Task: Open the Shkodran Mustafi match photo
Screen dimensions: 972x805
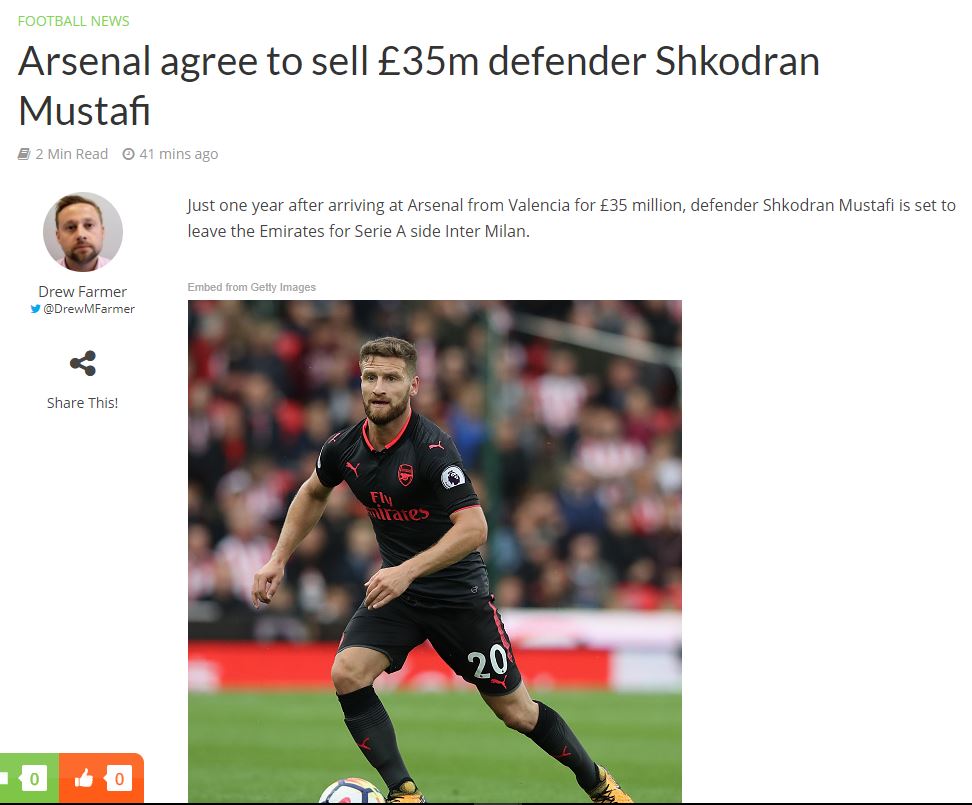Action: [x=435, y=552]
